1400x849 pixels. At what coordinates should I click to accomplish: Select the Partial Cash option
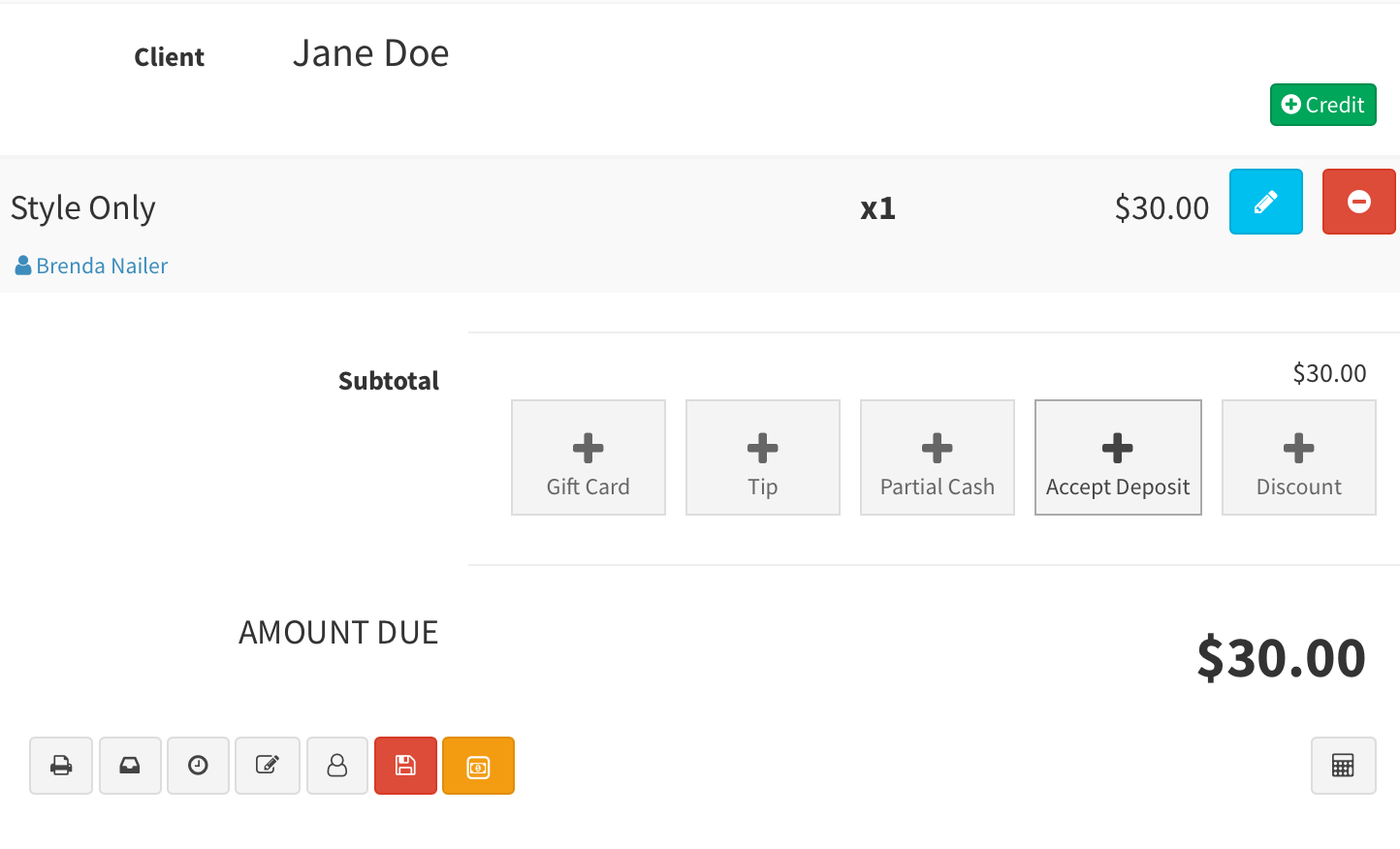(938, 457)
